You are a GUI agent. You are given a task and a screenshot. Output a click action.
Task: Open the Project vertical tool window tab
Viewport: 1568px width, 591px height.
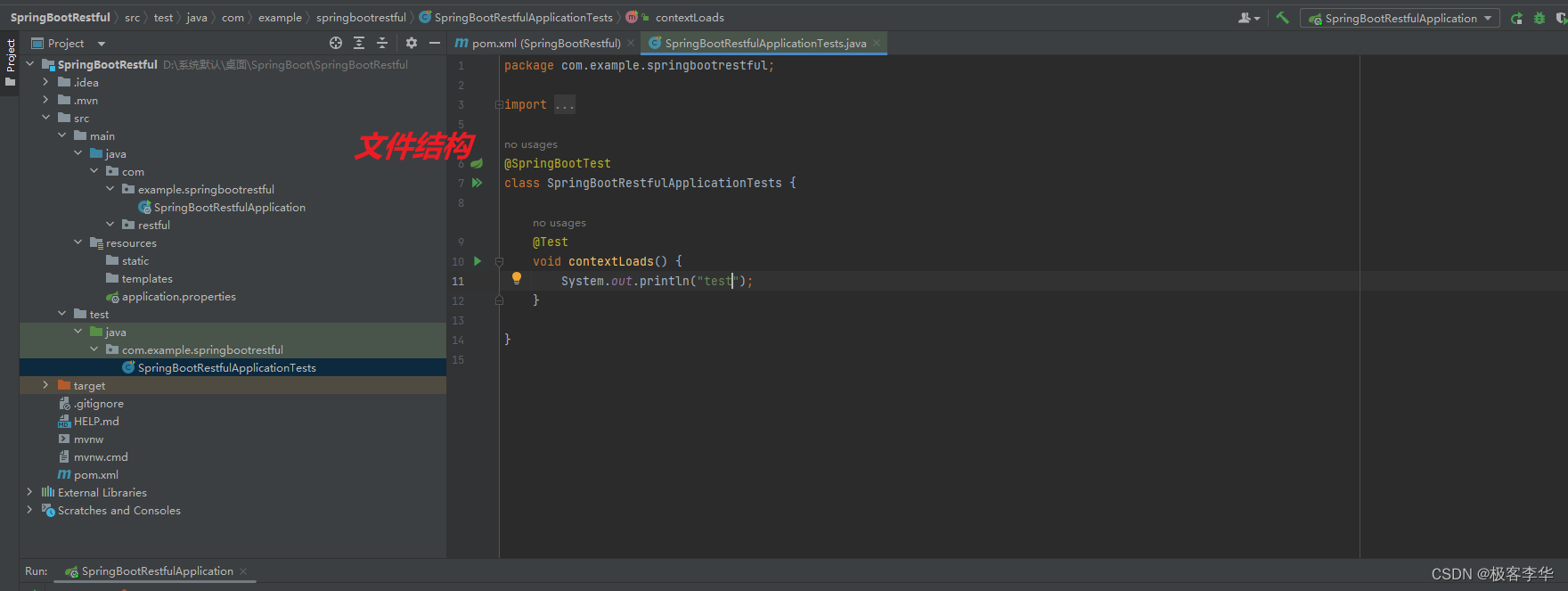(x=10, y=62)
